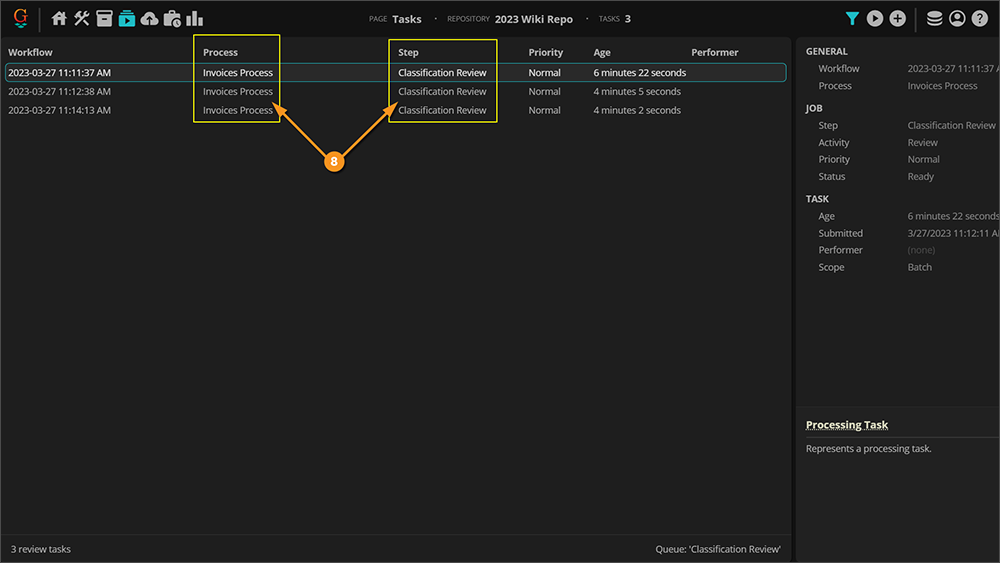Sort by the Age column header
The image size is (1000, 563).
click(x=602, y=52)
